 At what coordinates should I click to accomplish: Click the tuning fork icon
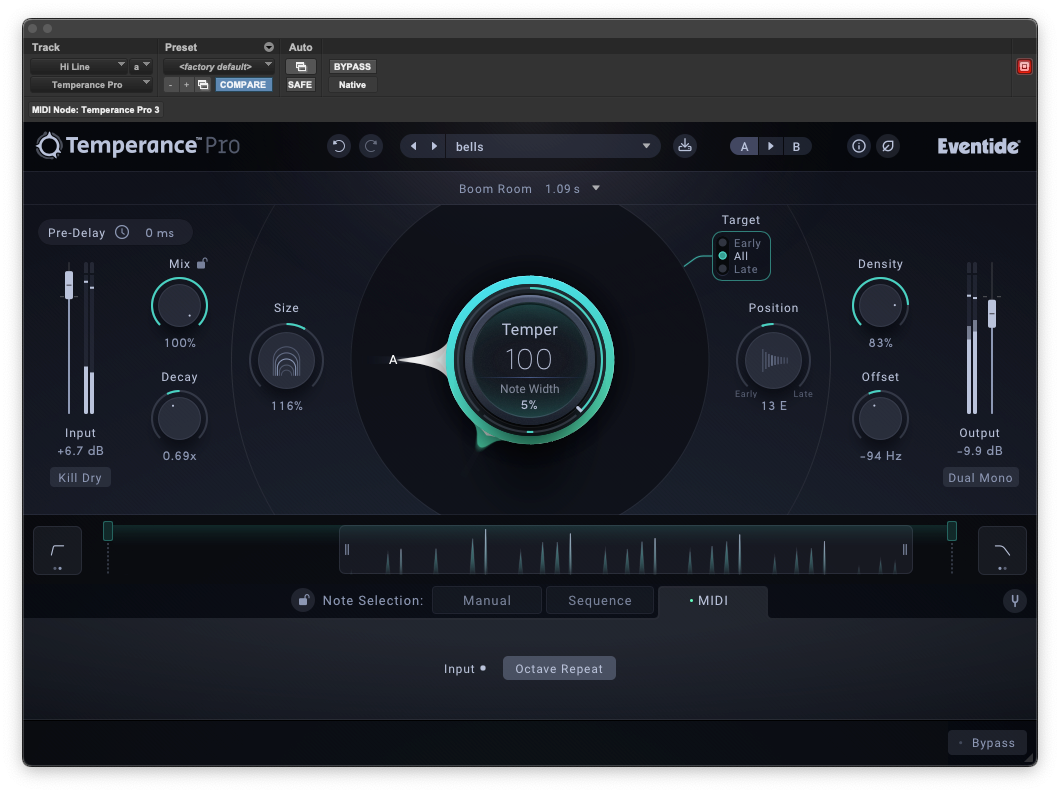point(1014,601)
